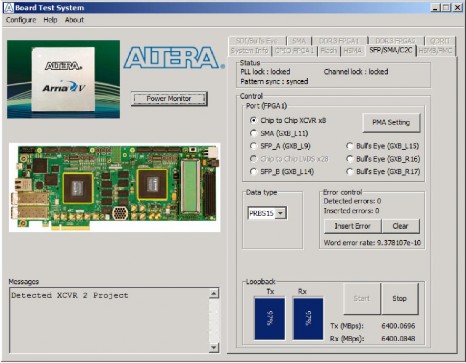Open the About menu
Image resolution: width=466 pixels, height=363 pixels.
(74, 20)
